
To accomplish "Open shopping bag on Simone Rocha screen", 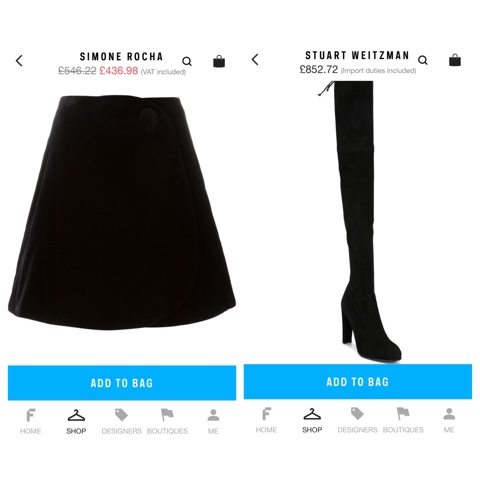I will click(x=219, y=61).
